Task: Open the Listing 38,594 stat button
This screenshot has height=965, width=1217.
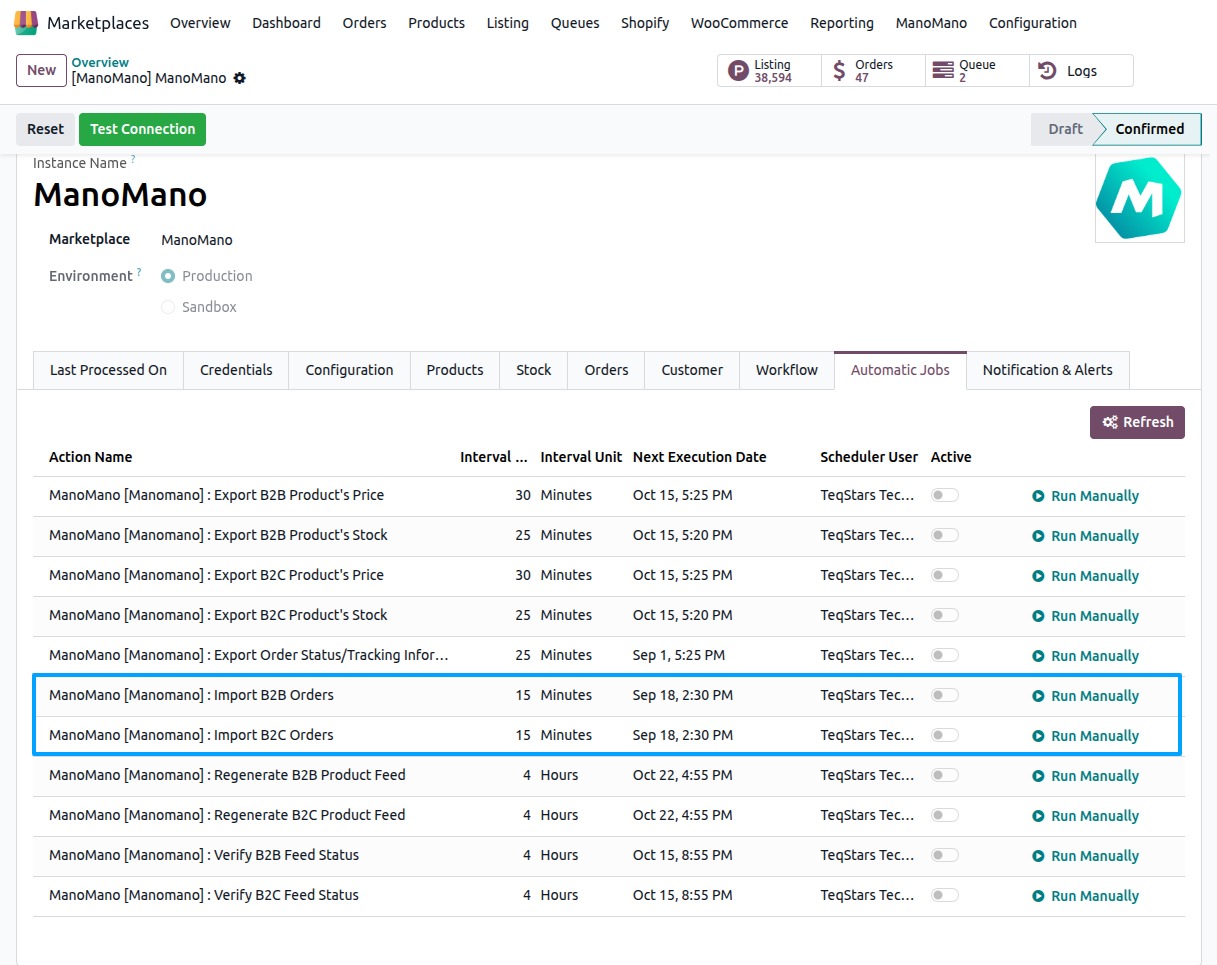Action: 769,71
